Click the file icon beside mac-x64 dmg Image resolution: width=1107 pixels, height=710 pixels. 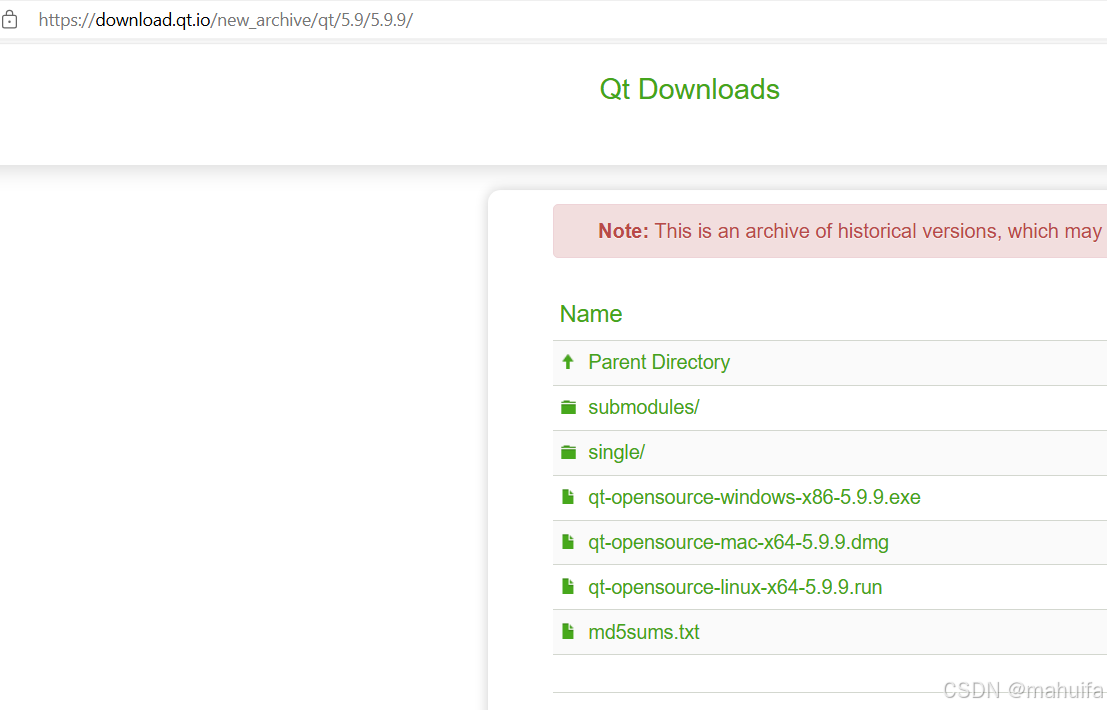point(568,542)
